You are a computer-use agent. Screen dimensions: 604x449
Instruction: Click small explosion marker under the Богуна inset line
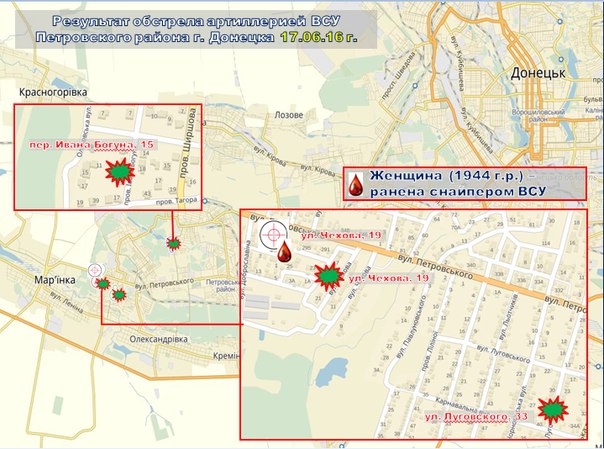pyautogui.click(x=173, y=243)
